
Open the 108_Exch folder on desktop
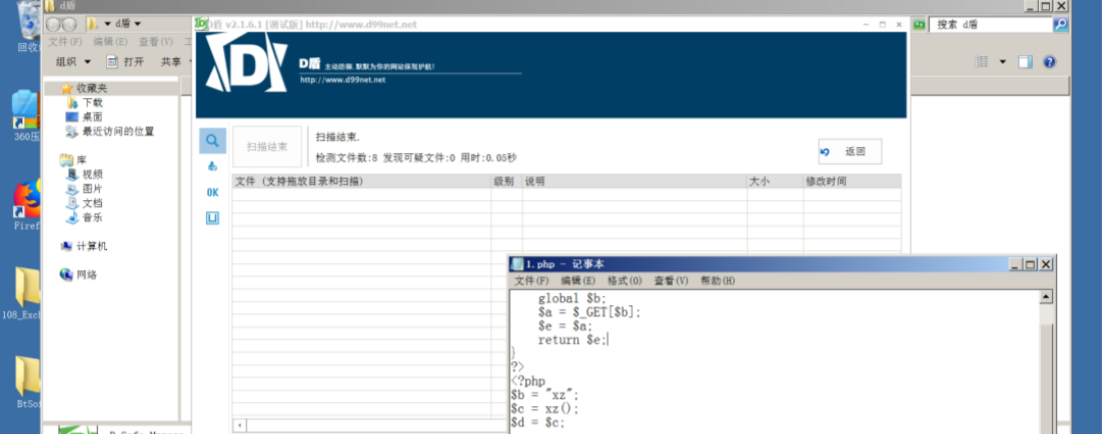click(22, 294)
